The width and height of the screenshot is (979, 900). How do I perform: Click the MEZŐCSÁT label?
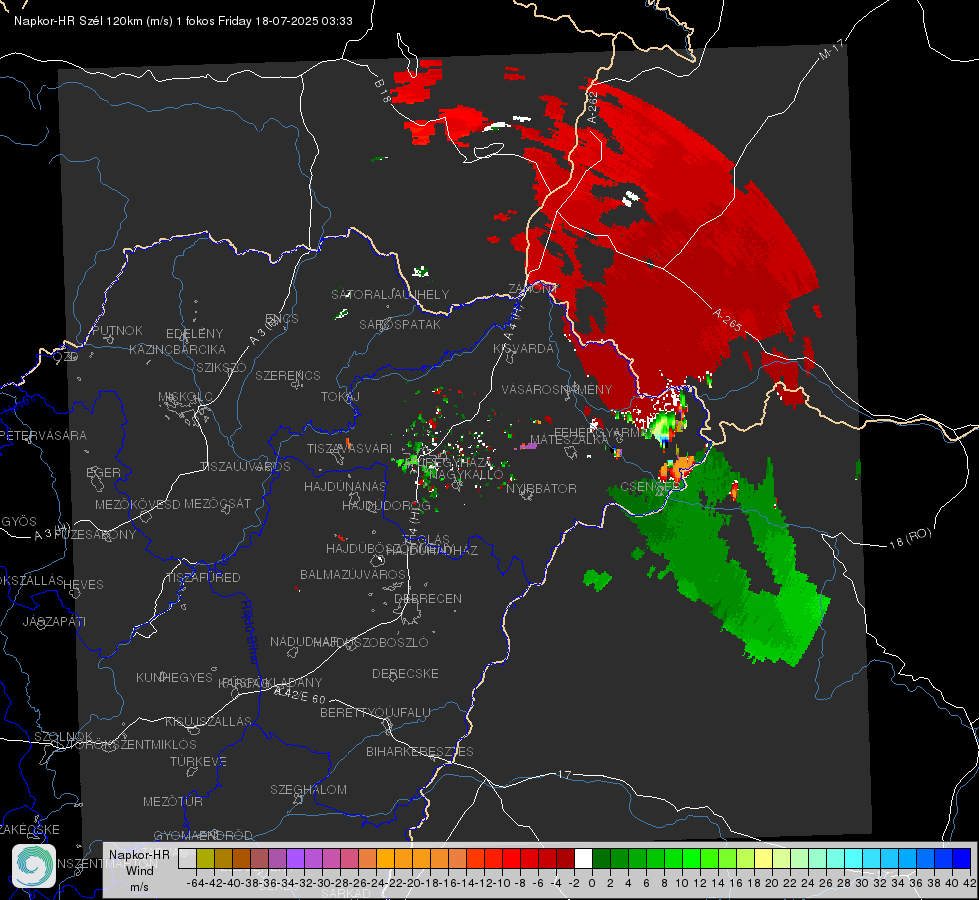pos(217,503)
